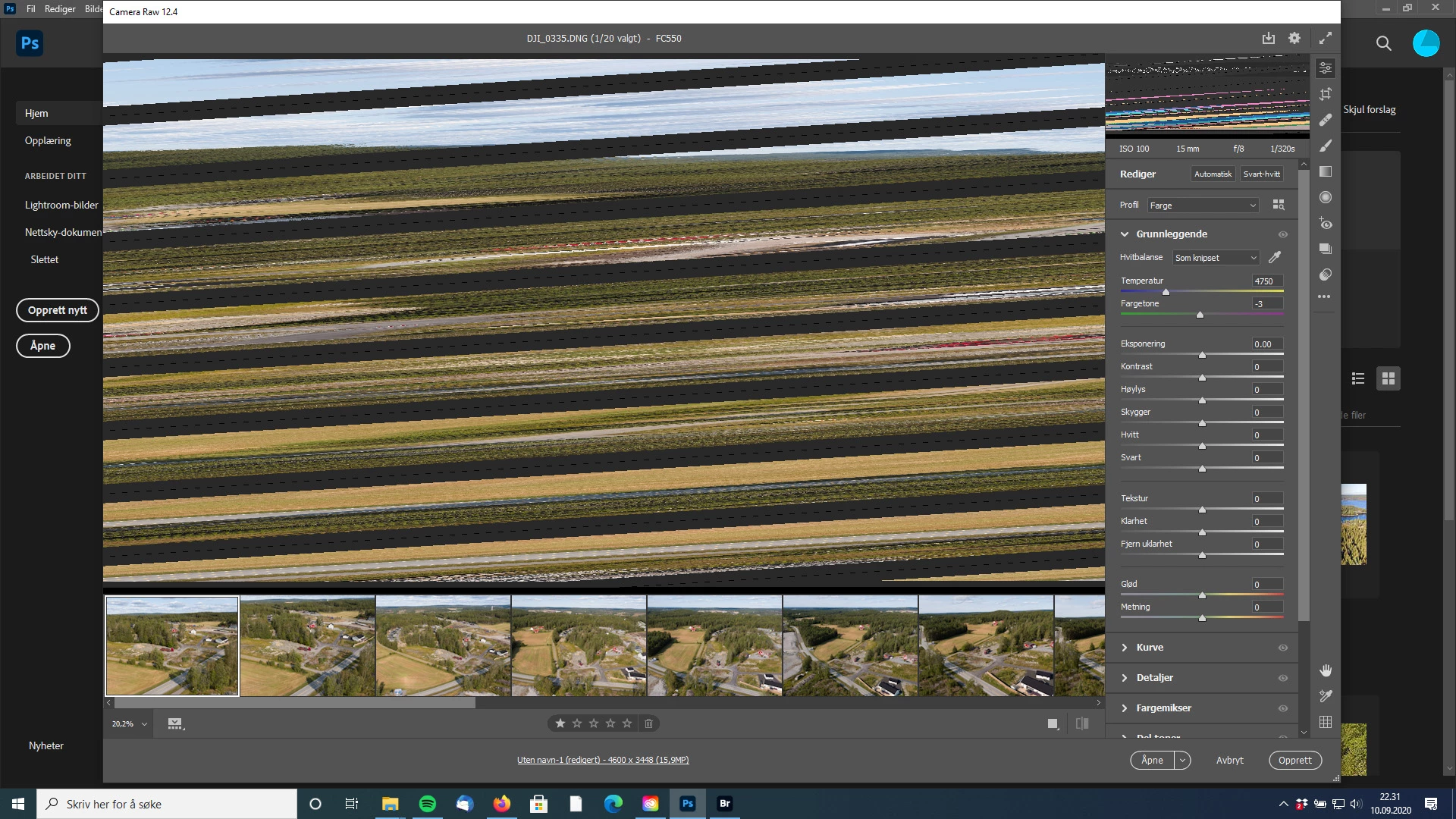Toggle Kurve panel visibility eye
This screenshot has height=819, width=1456.
[x=1283, y=648]
